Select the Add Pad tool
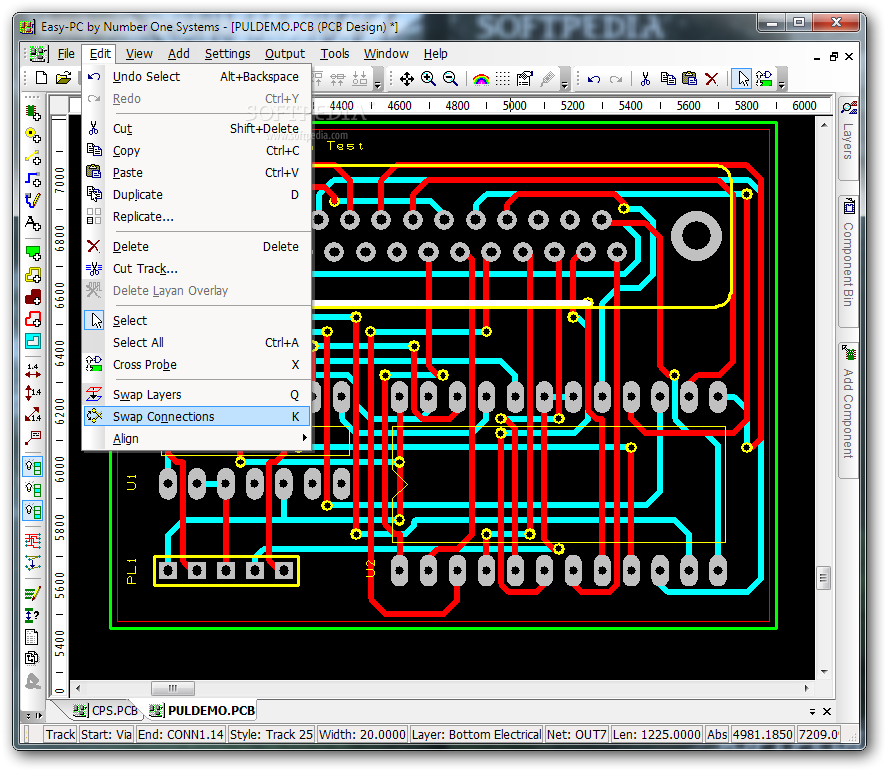The image size is (887, 771). coord(33,135)
